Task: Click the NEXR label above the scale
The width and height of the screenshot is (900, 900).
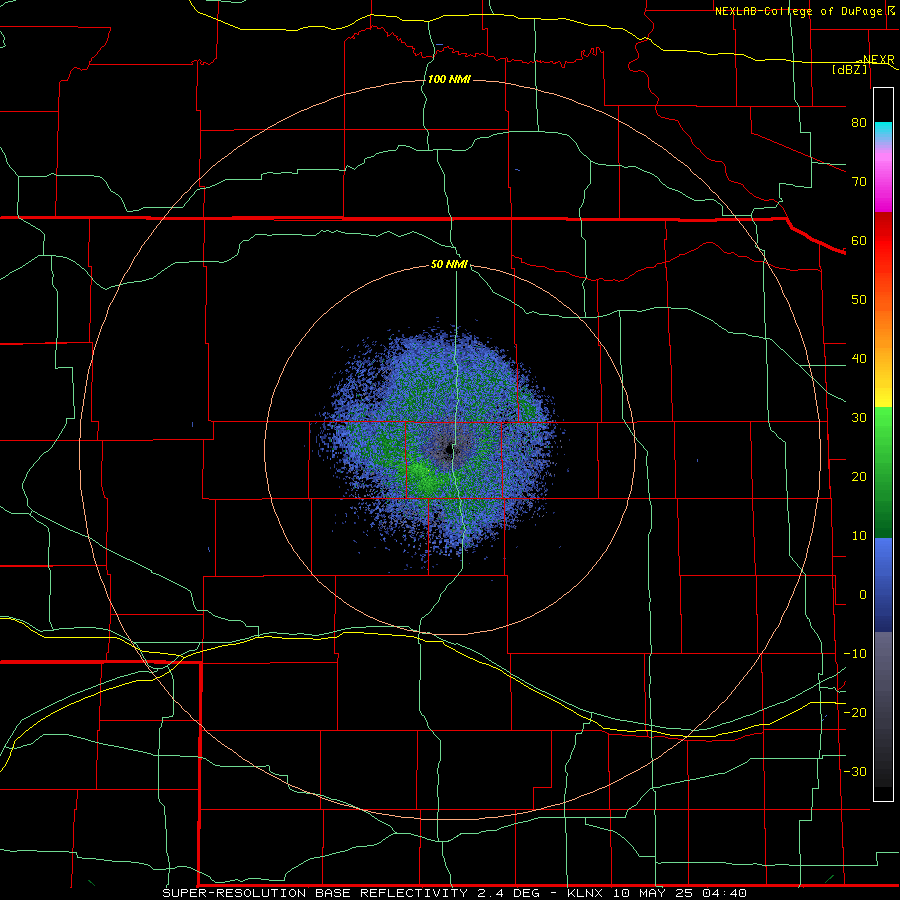Action: (878, 59)
